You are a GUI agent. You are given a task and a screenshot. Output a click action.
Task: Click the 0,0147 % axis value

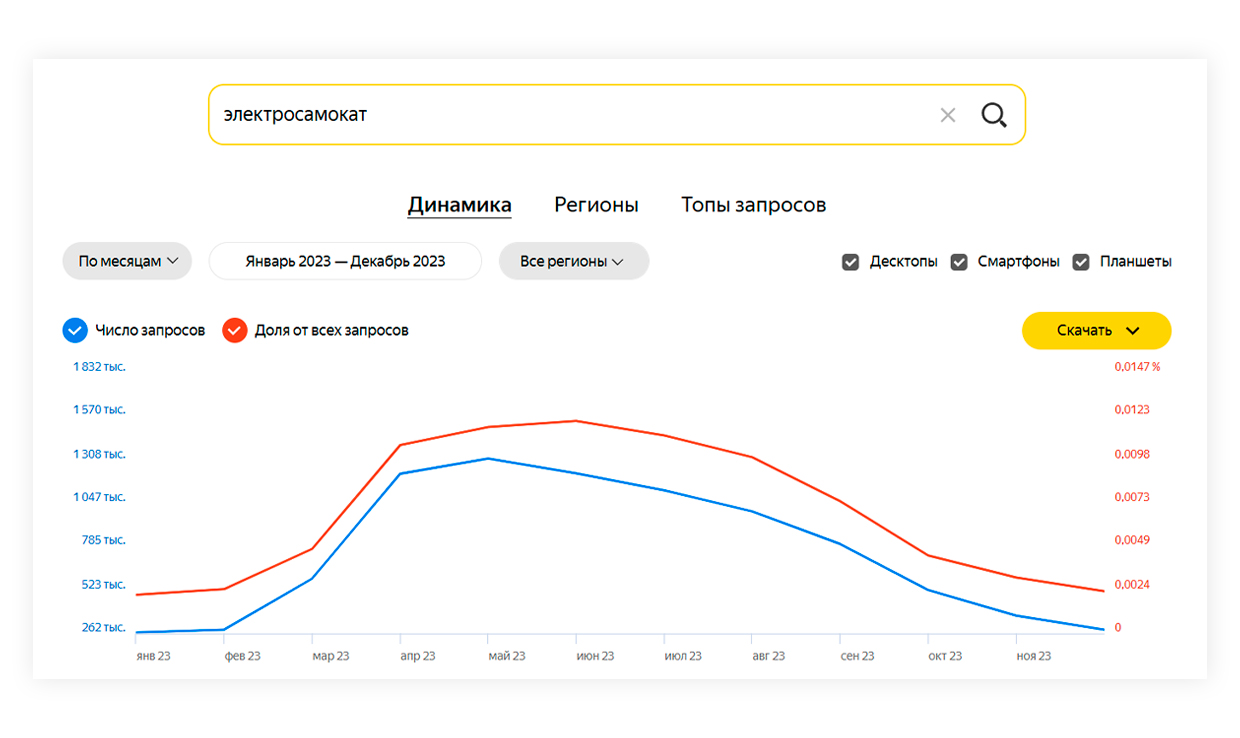[x=1138, y=367]
